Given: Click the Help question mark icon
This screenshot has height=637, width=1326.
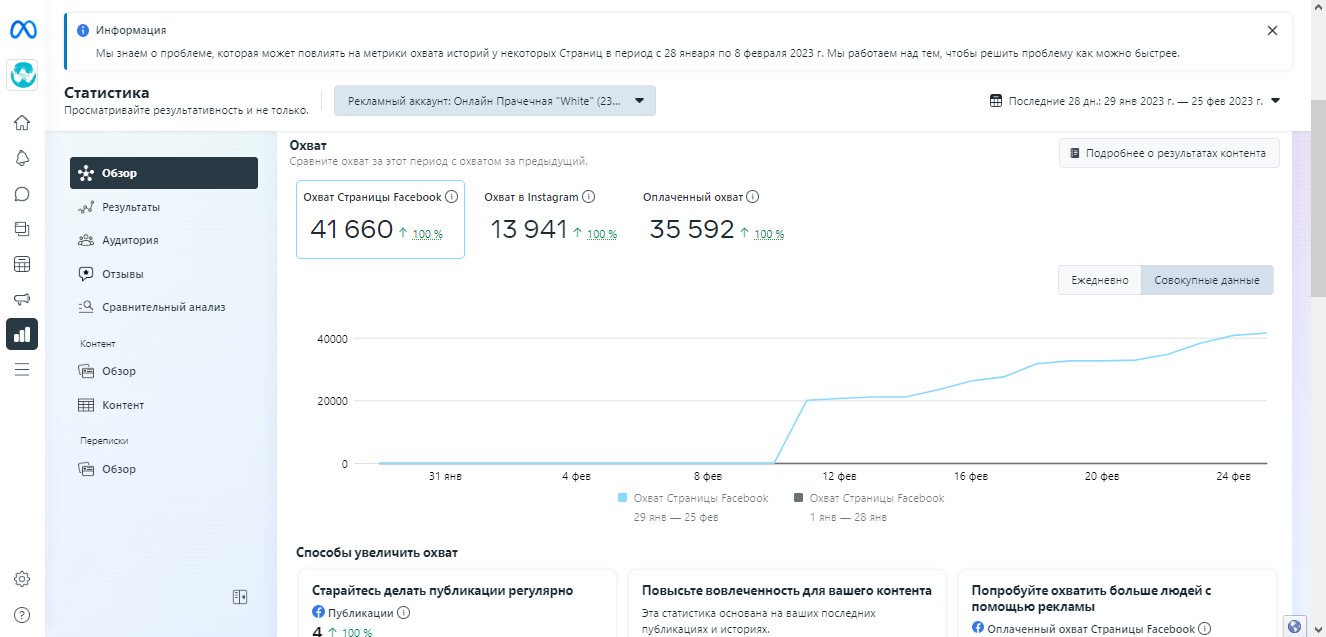Looking at the screenshot, I should click(x=22, y=614).
